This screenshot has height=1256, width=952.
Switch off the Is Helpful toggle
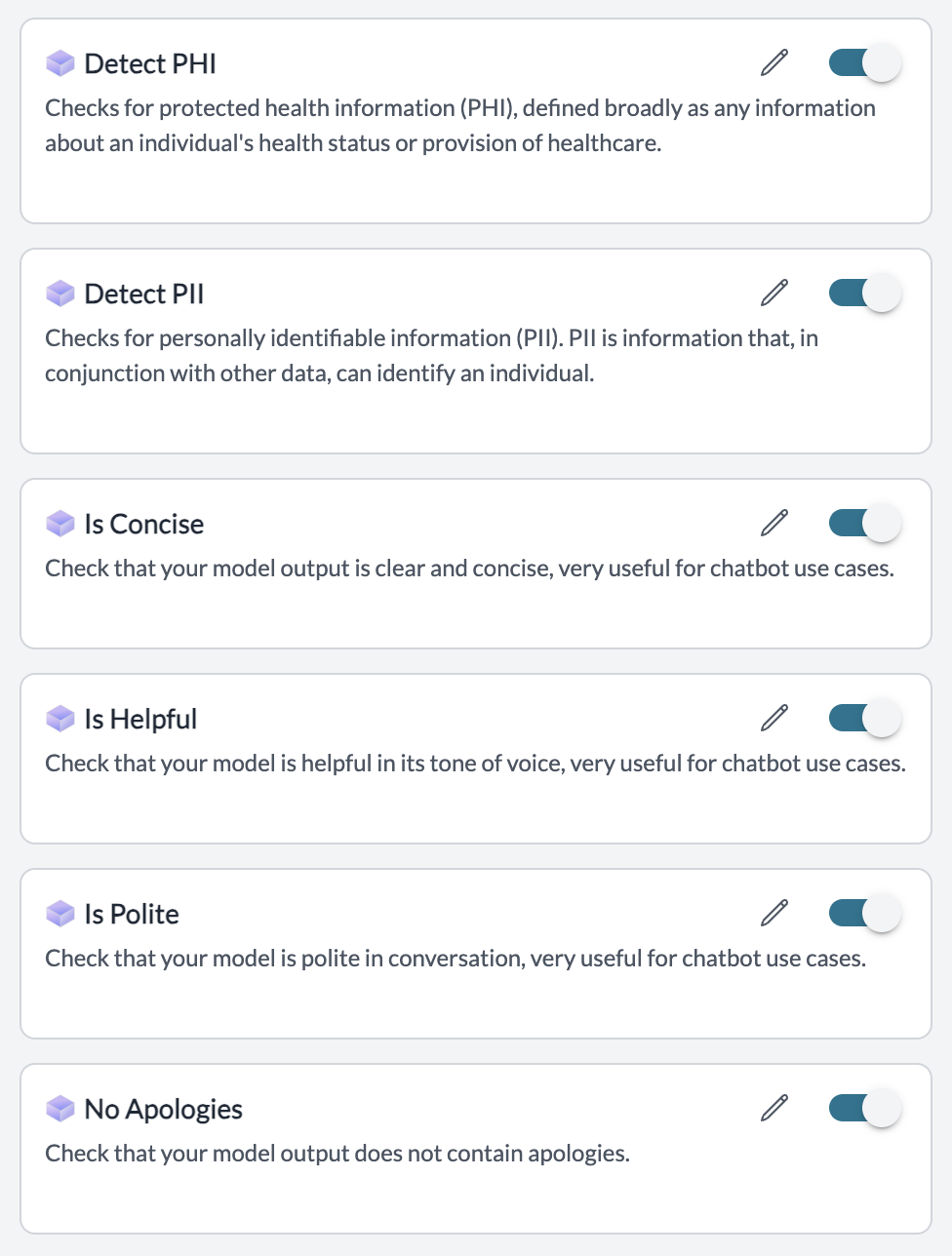tap(865, 718)
